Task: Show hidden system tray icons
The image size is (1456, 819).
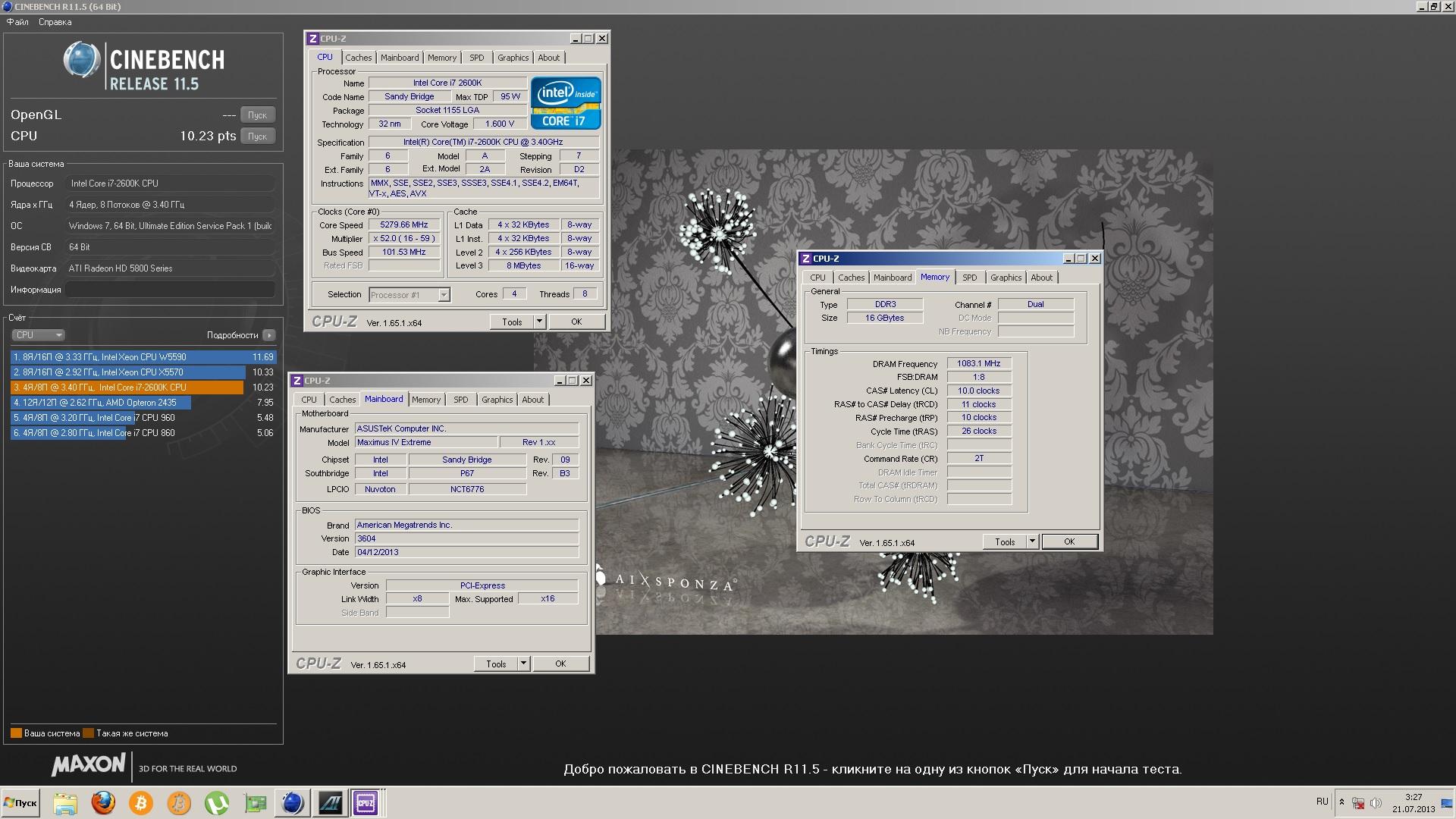Action: (x=1341, y=802)
